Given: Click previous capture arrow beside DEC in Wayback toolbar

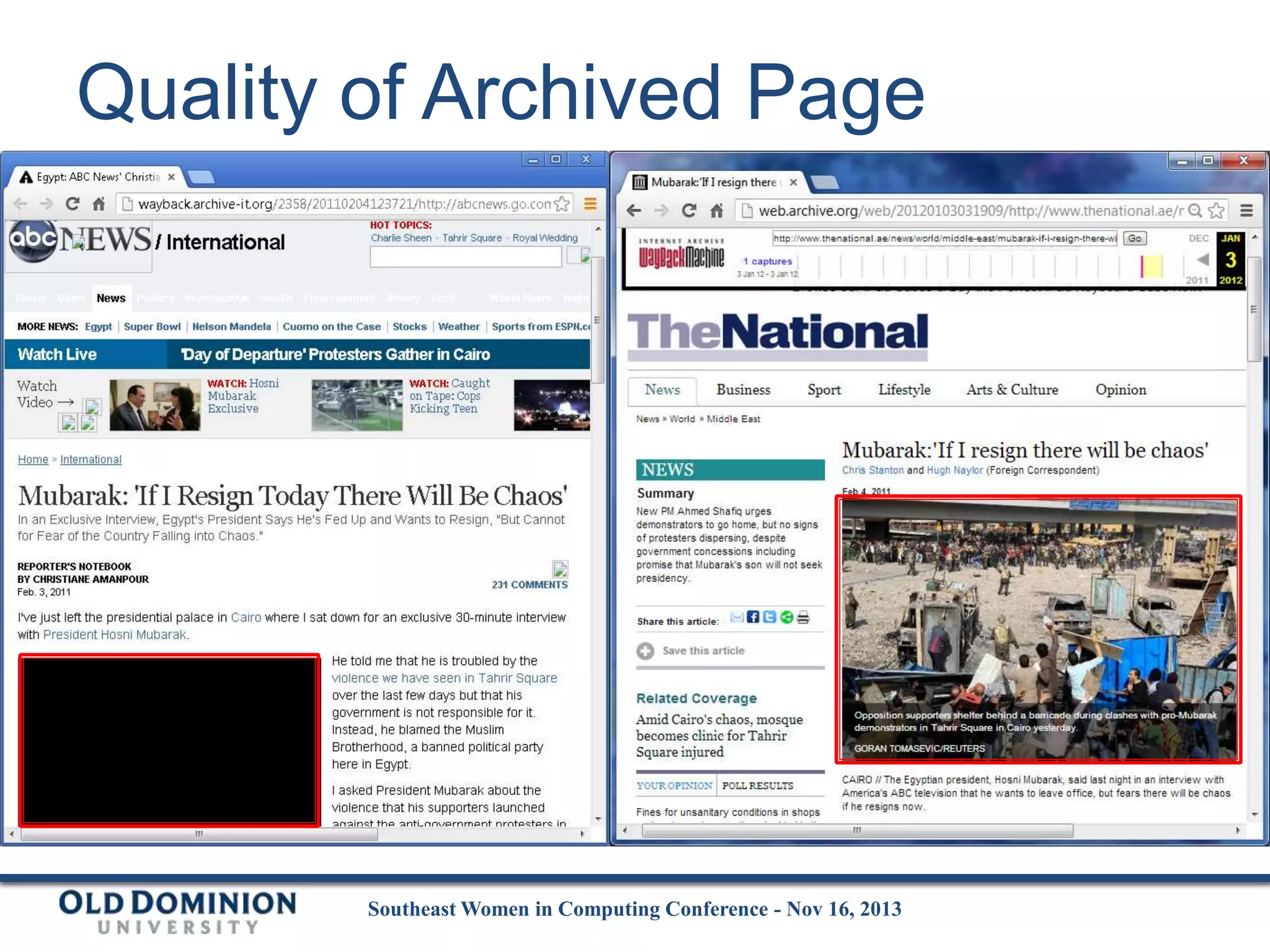Looking at the screenshot, I should click(x=1202, y=259).
